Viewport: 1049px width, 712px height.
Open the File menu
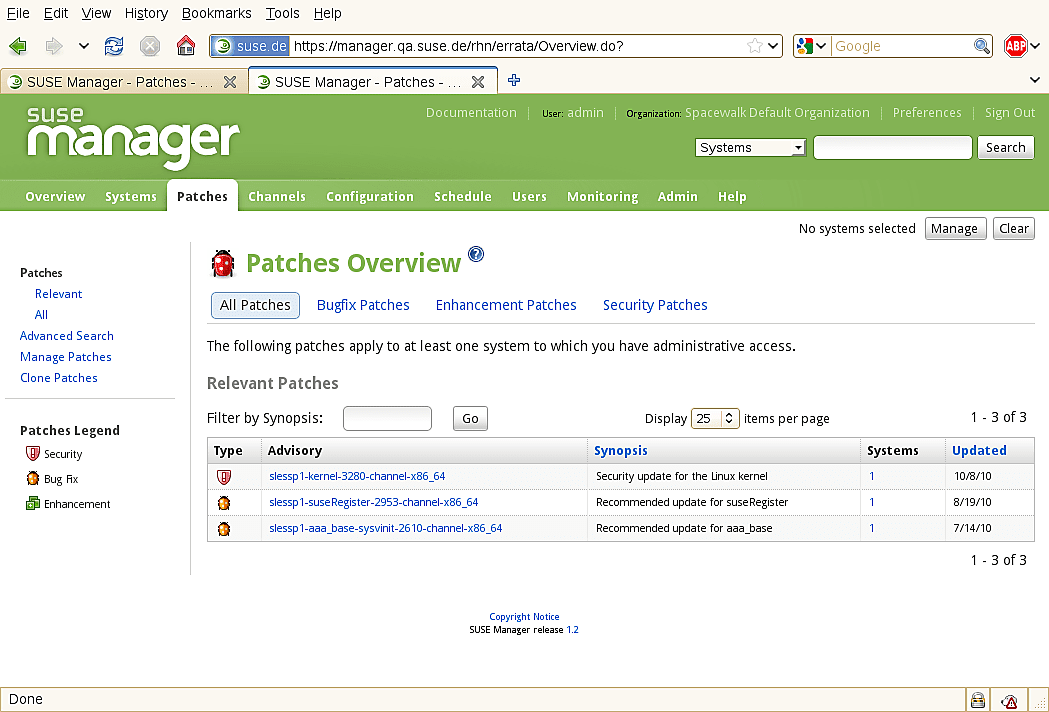(x=18, y=13)
